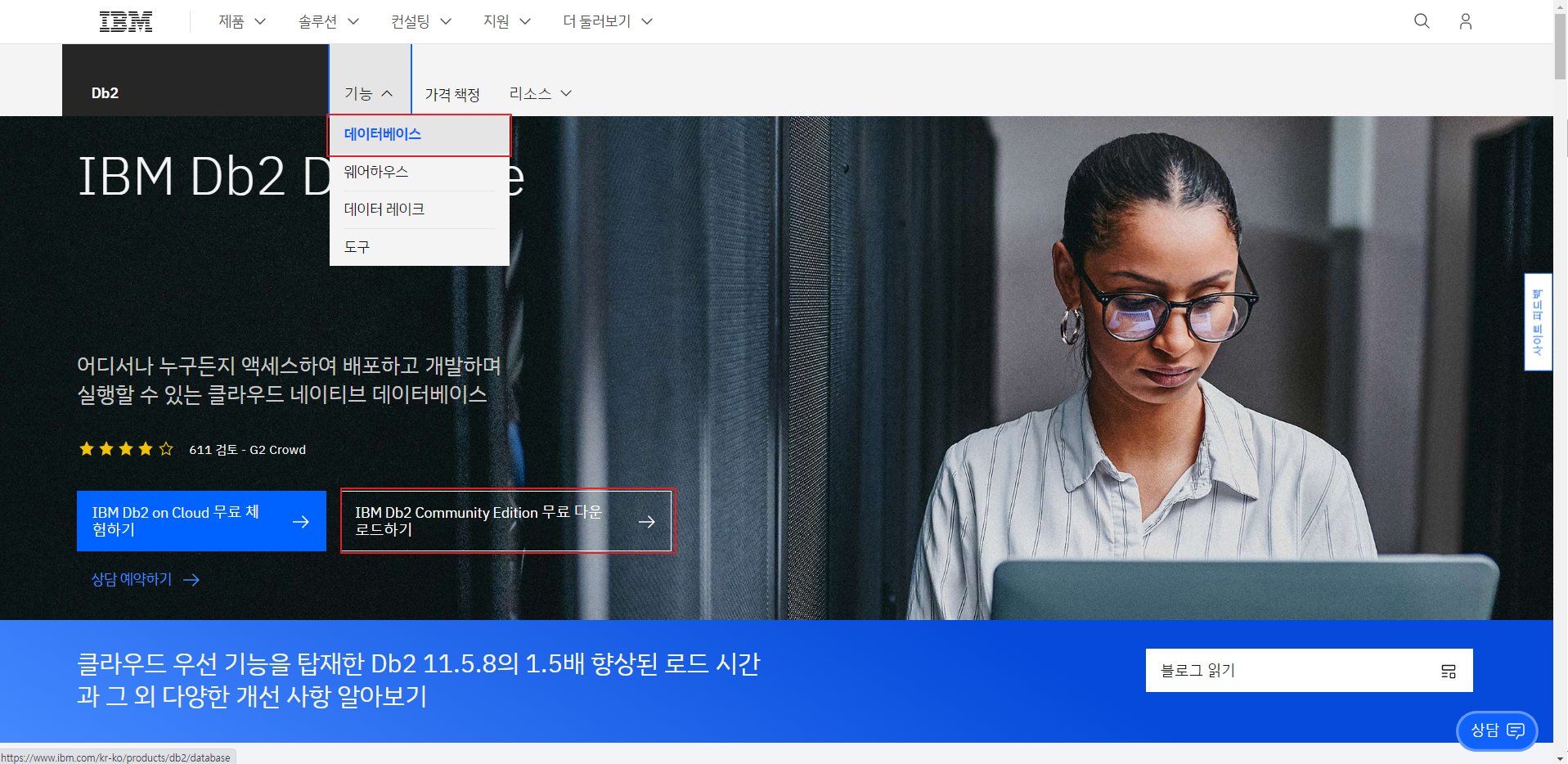Click the chat bubble icon in 상담

[x=1516, y=730]
